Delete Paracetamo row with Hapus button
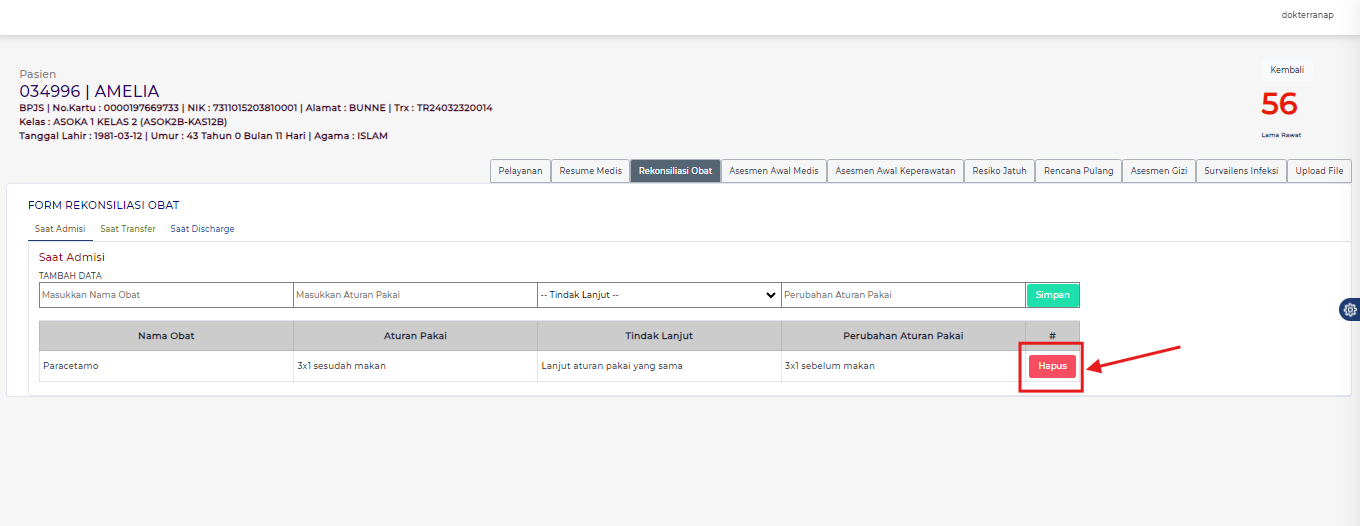 coord(1052,366)
